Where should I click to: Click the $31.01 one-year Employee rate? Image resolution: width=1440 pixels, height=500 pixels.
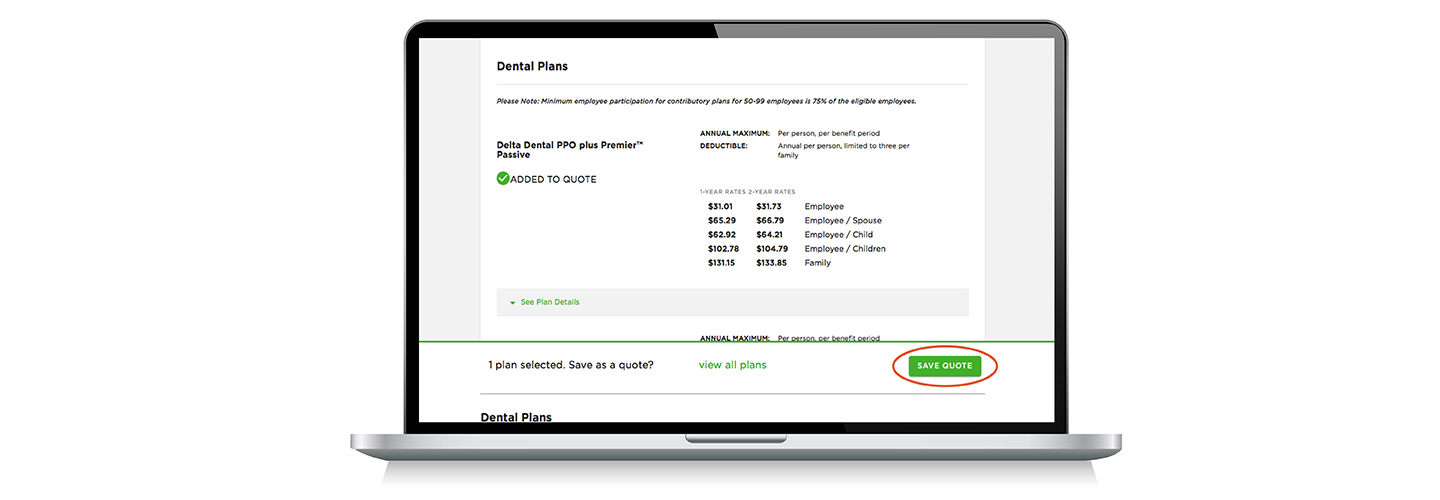[720, 207]
